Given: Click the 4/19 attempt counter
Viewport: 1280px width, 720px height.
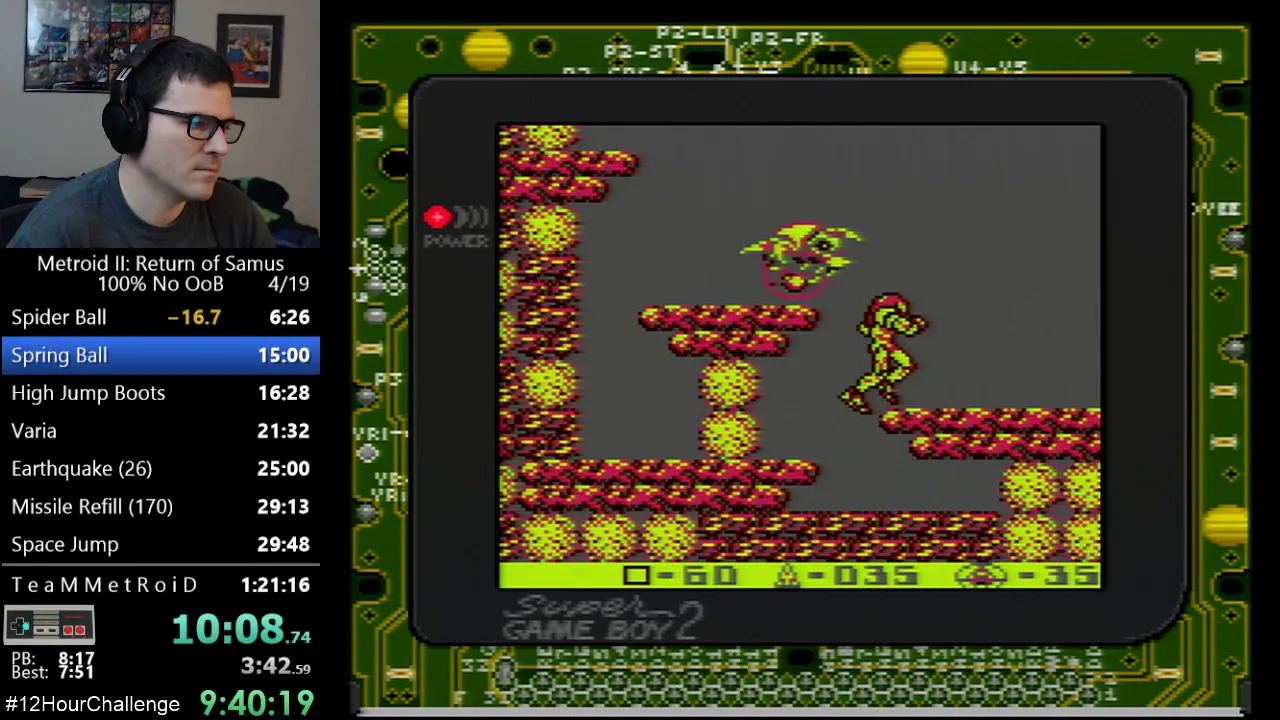Looking at the screenshot, I should 289,284.
